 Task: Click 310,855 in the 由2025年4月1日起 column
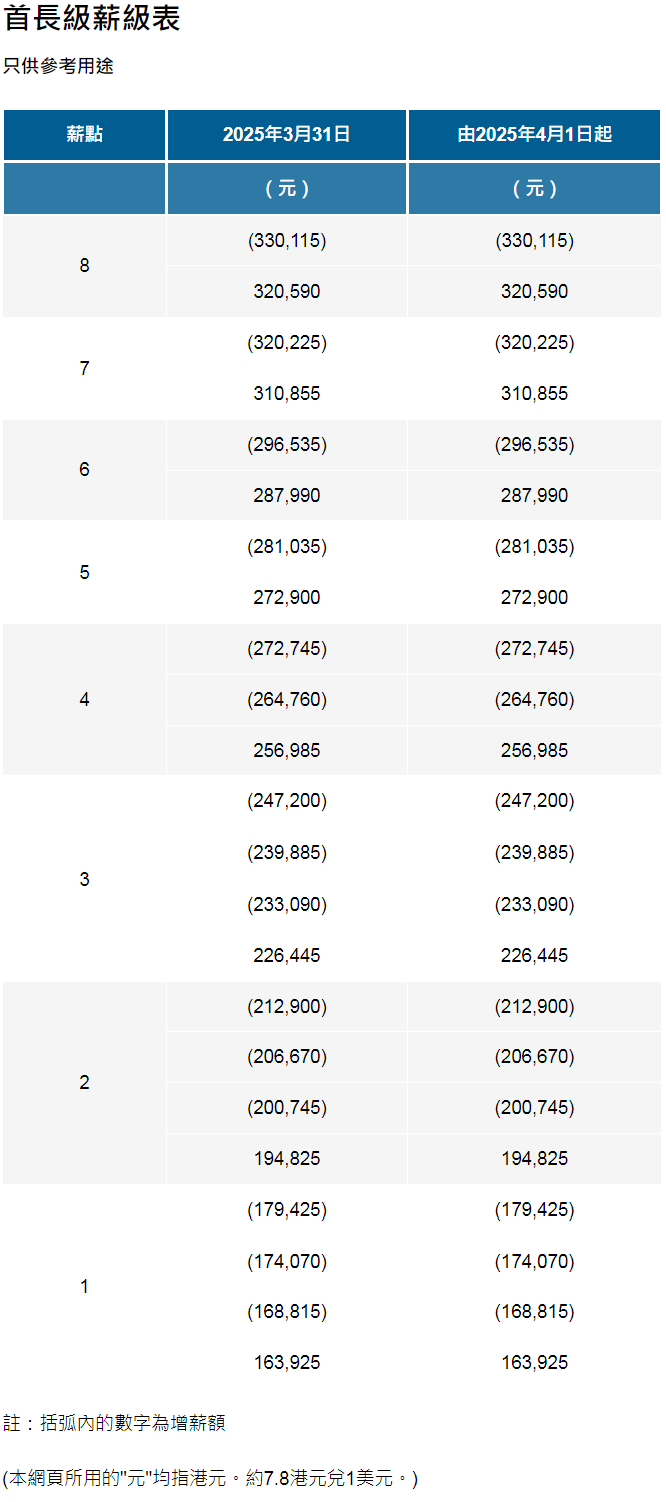(535, 394)
